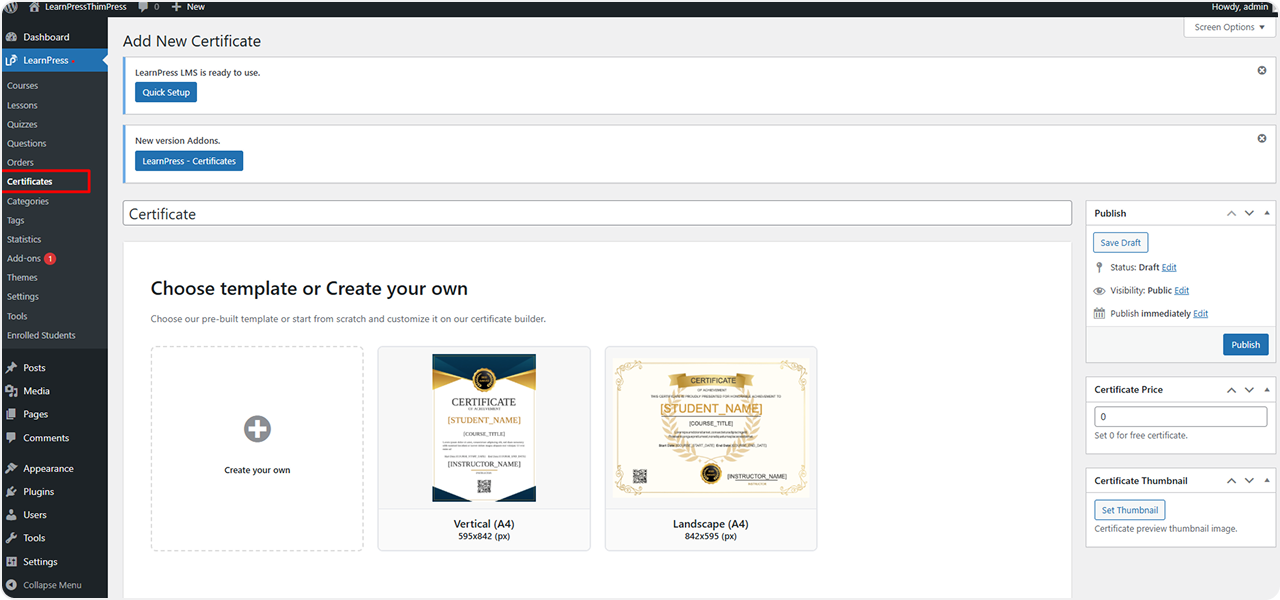Edit the Publish immediately date link
The width and height of the screenshot is (1280, 600).
1201,313
